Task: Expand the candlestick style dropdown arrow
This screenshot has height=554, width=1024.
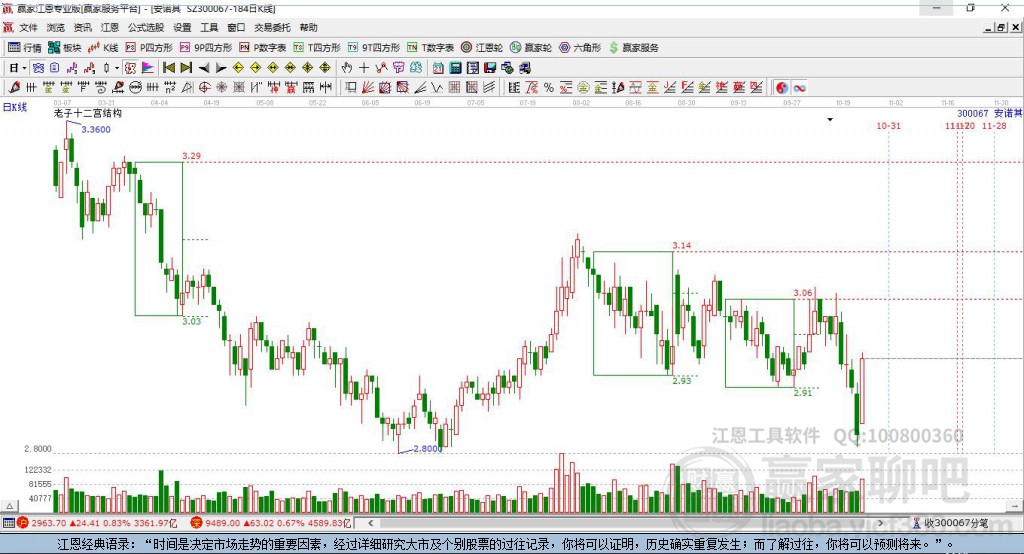Action: pos(117,68)
